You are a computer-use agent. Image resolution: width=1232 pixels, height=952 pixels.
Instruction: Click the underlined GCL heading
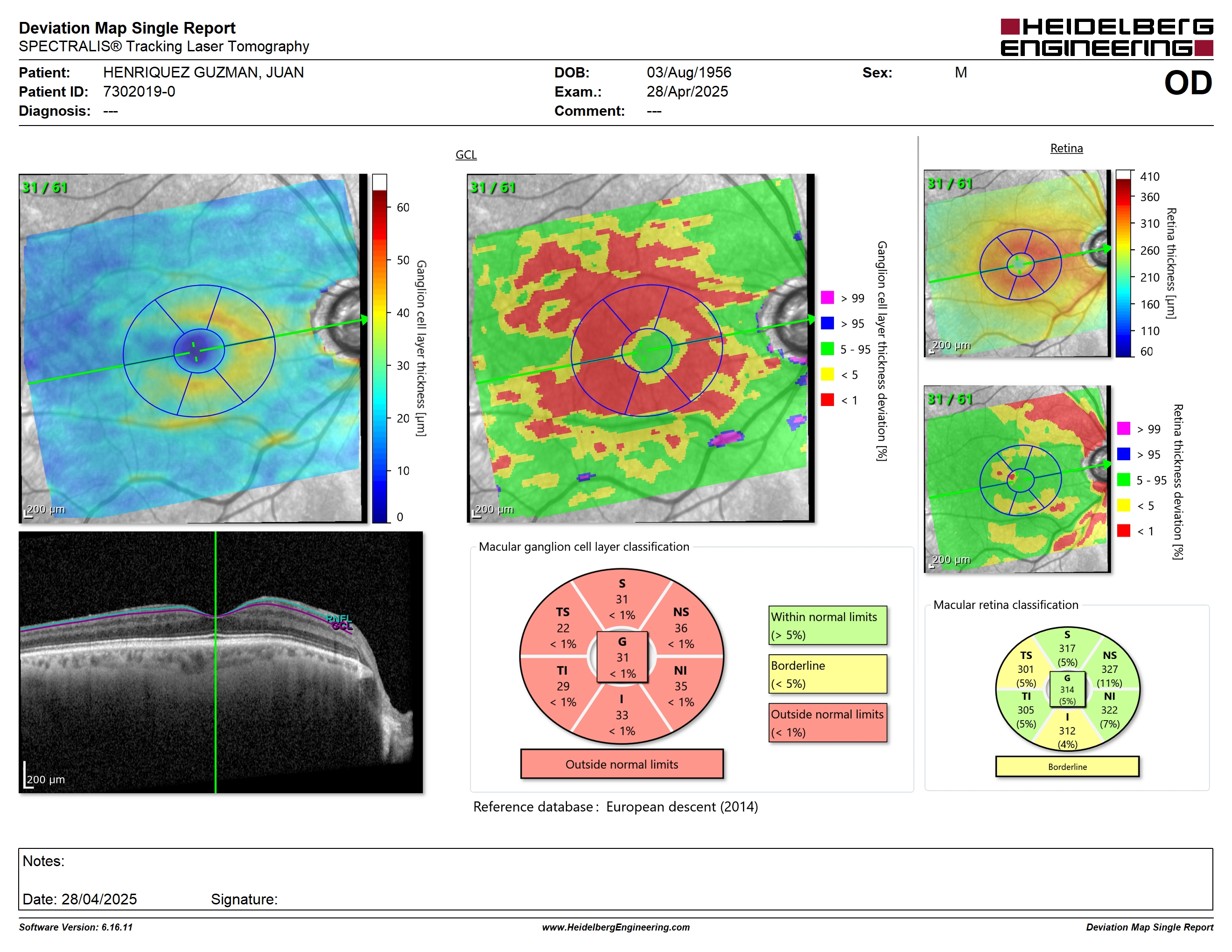[466, 154]
